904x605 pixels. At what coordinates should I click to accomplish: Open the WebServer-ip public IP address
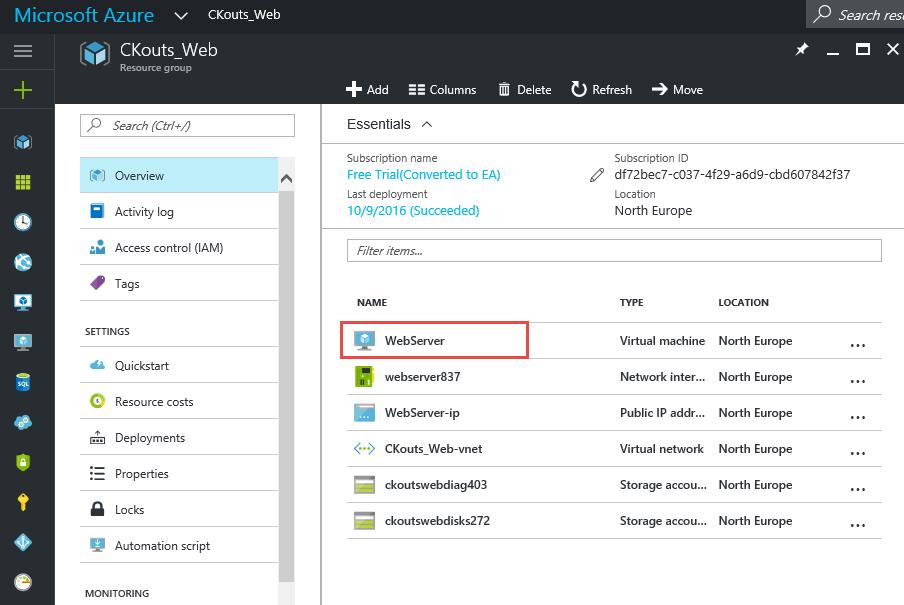coord(422,413)
